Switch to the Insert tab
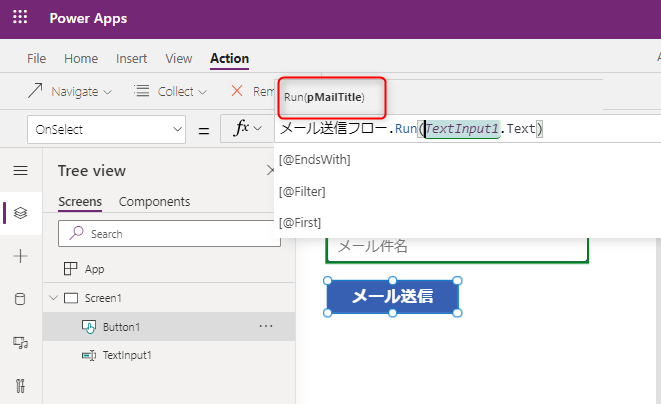661x404 pixels. pos(132,59)
